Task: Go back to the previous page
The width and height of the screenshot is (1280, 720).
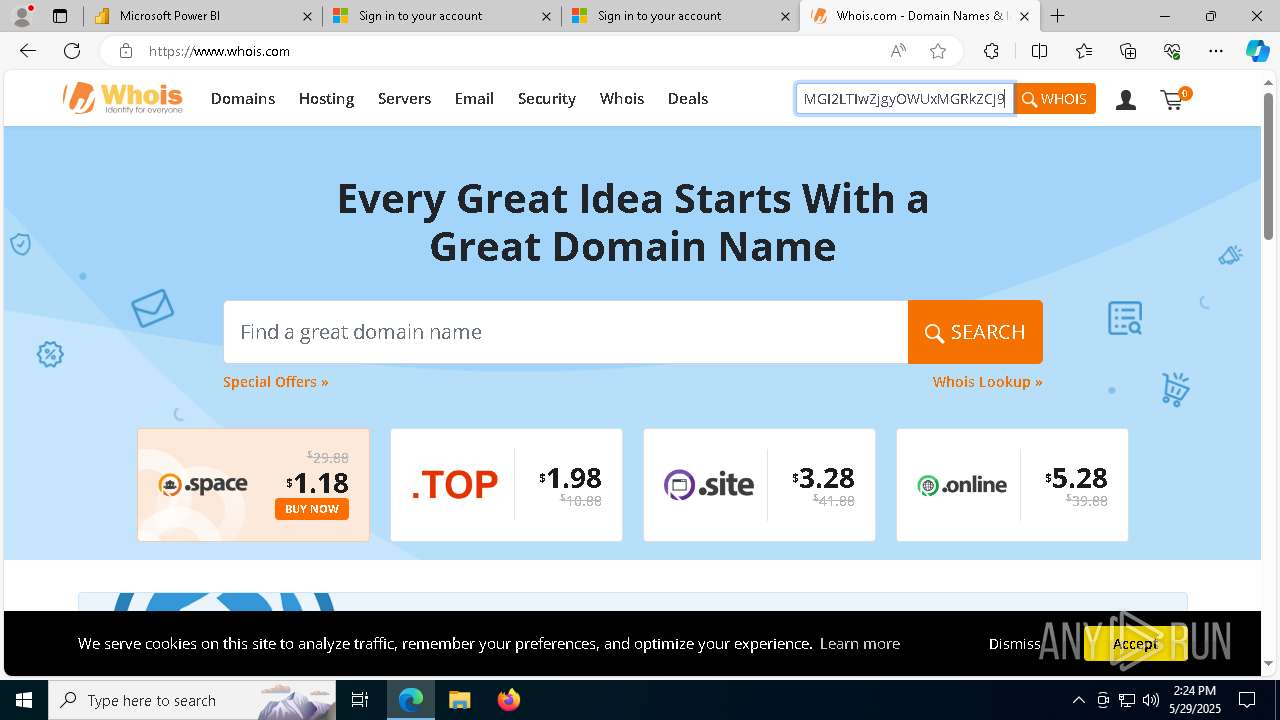Action: [28, 51]
